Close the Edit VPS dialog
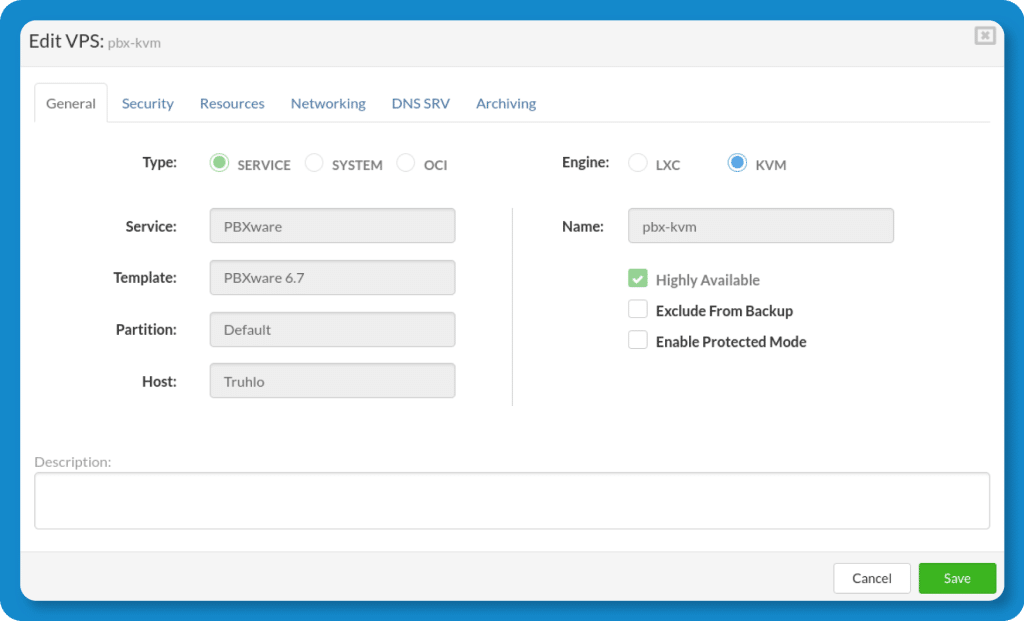1024x621 pixels. (984, 35)
